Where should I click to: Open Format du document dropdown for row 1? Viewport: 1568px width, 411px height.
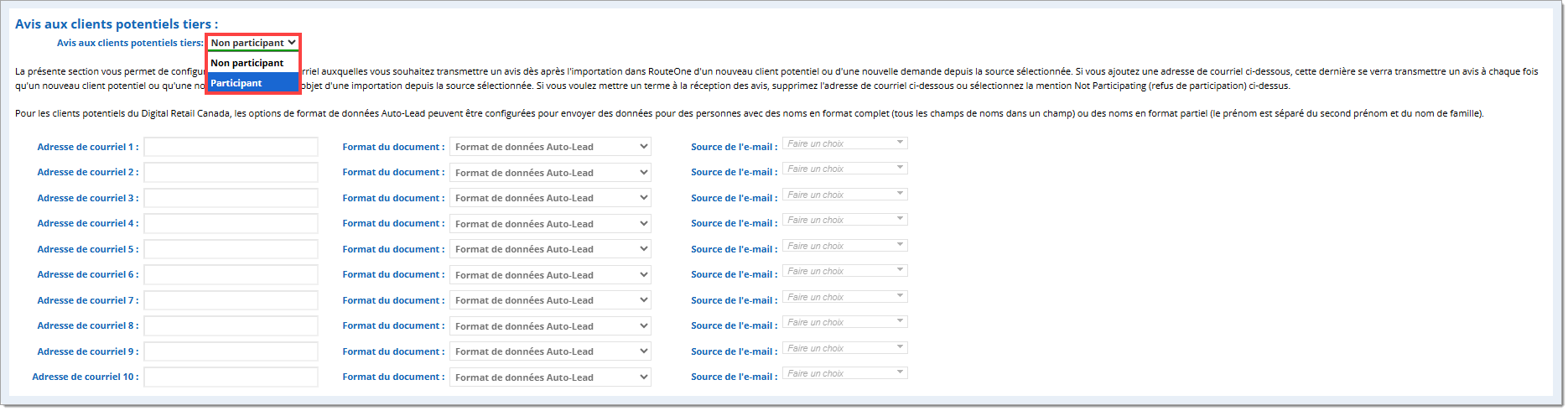coord(550,147)
